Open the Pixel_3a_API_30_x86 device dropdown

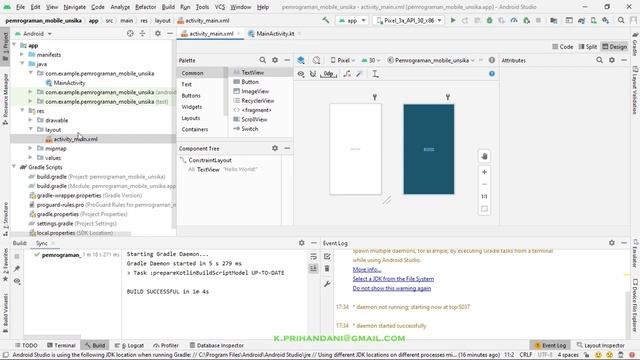[409, 20]
